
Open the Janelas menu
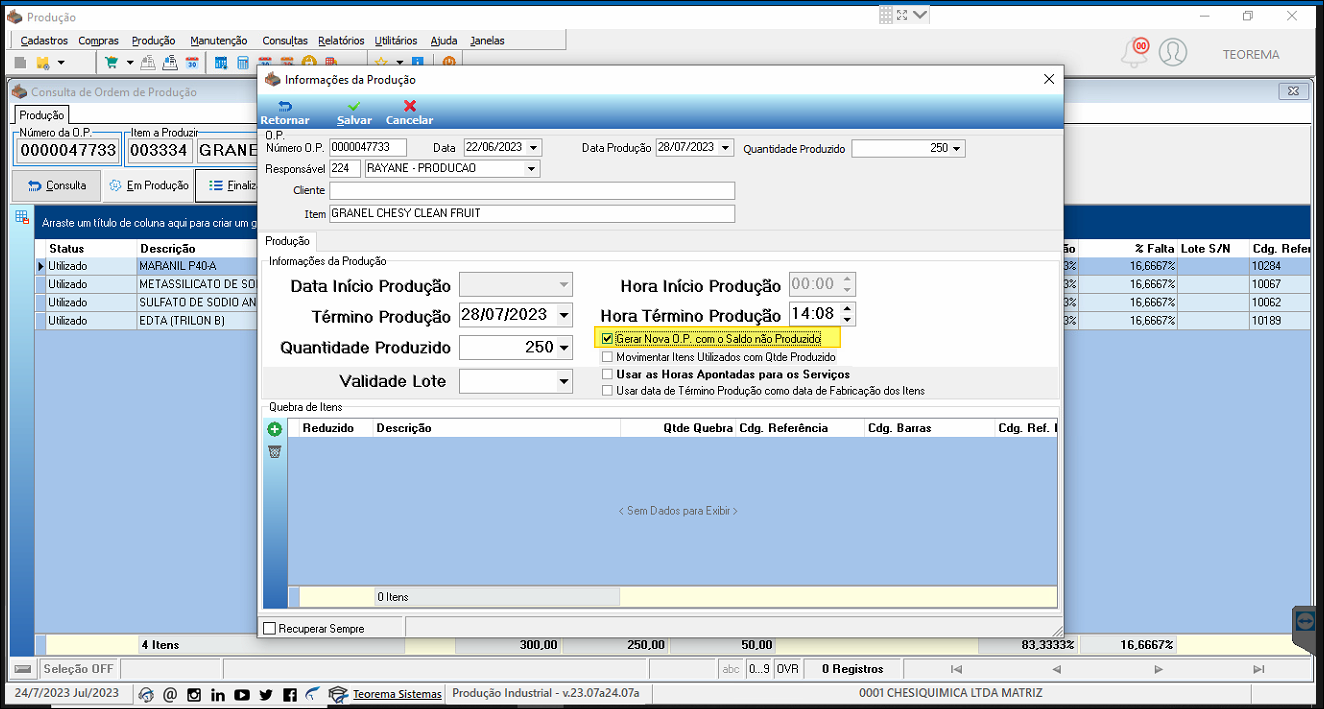click(487, 41)
